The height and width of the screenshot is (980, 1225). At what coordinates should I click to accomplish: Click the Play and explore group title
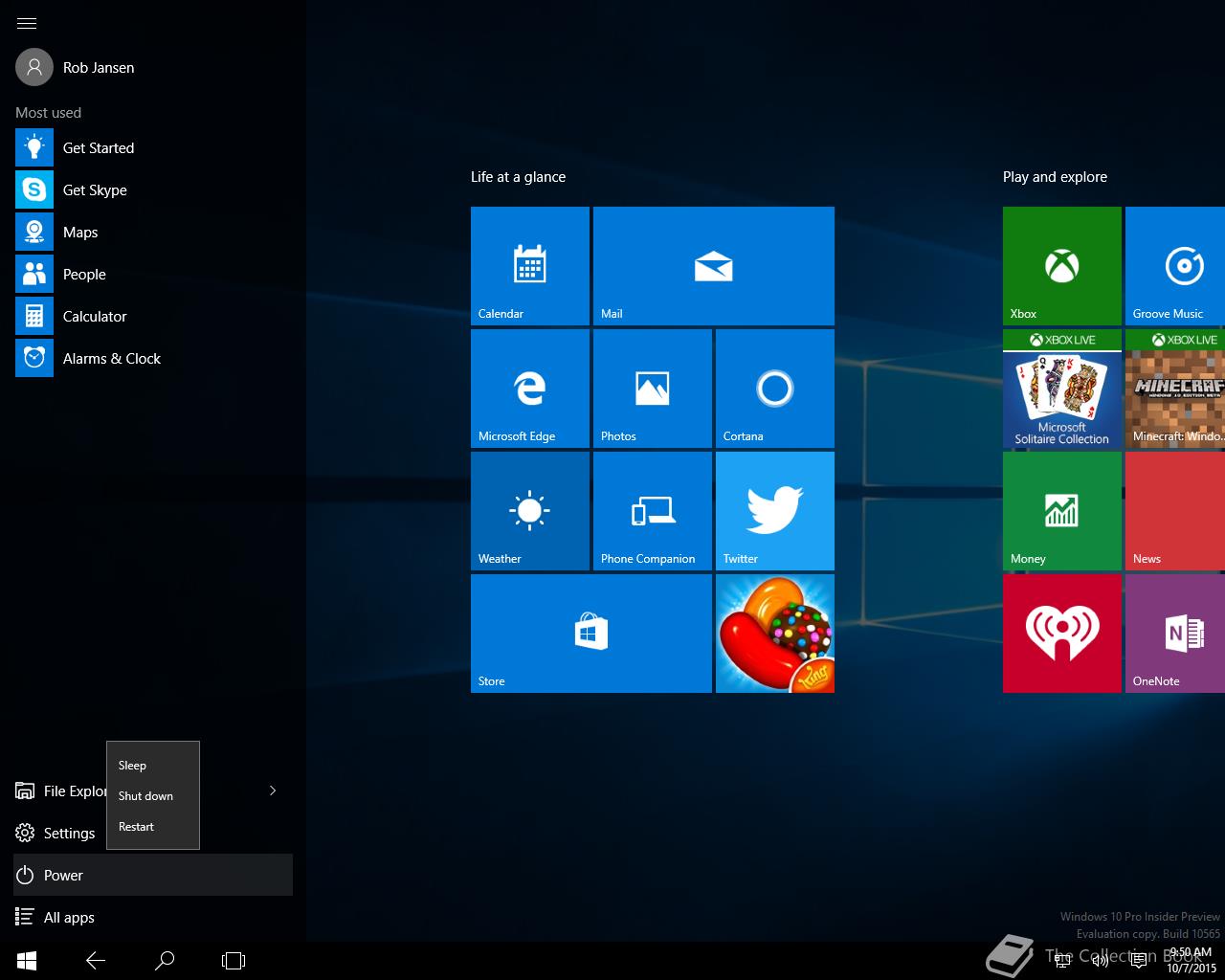pyautogui.click(x=1055, y=177)
